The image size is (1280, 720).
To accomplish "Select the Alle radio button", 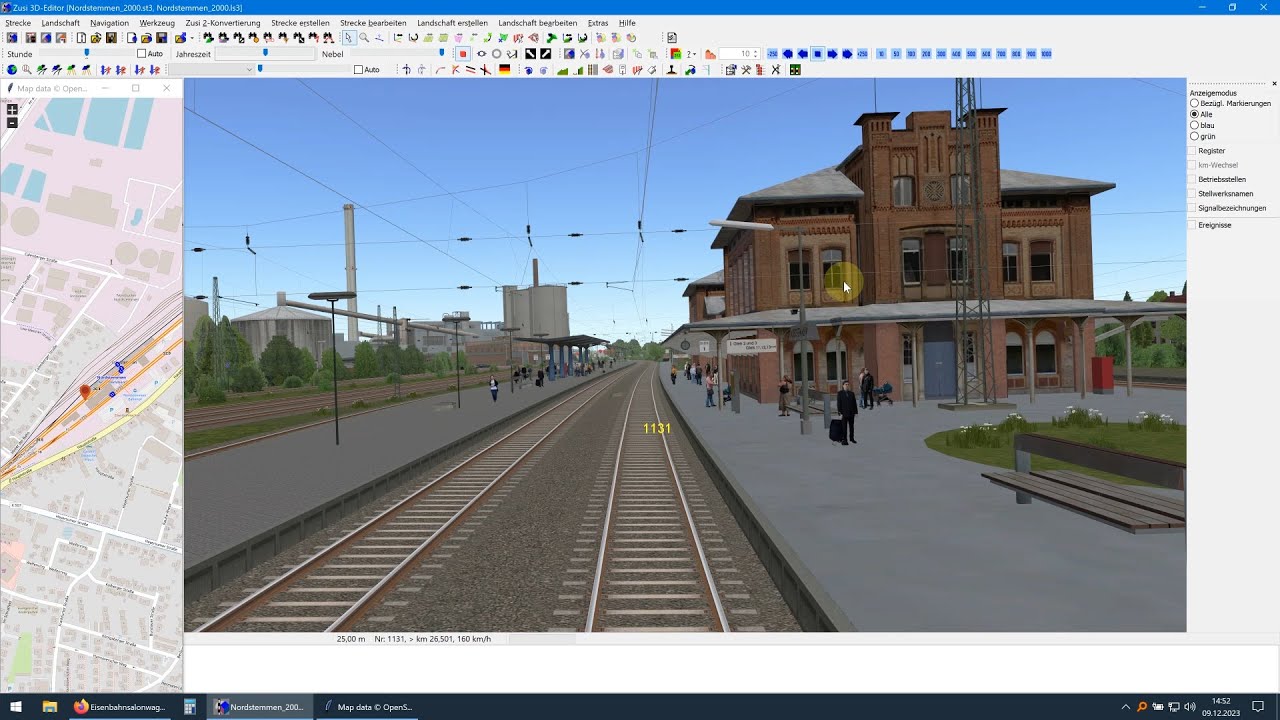I will coord(1194,114).
